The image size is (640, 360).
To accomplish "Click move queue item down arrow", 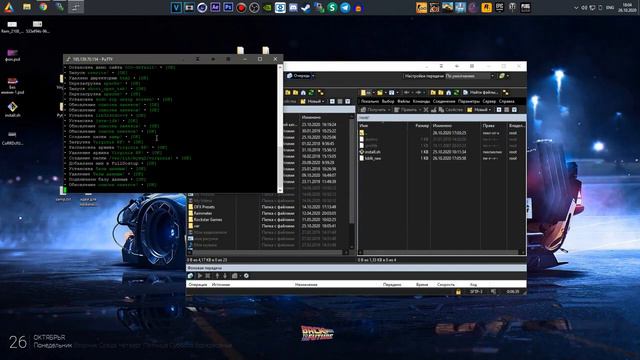I will click(224, 276).
